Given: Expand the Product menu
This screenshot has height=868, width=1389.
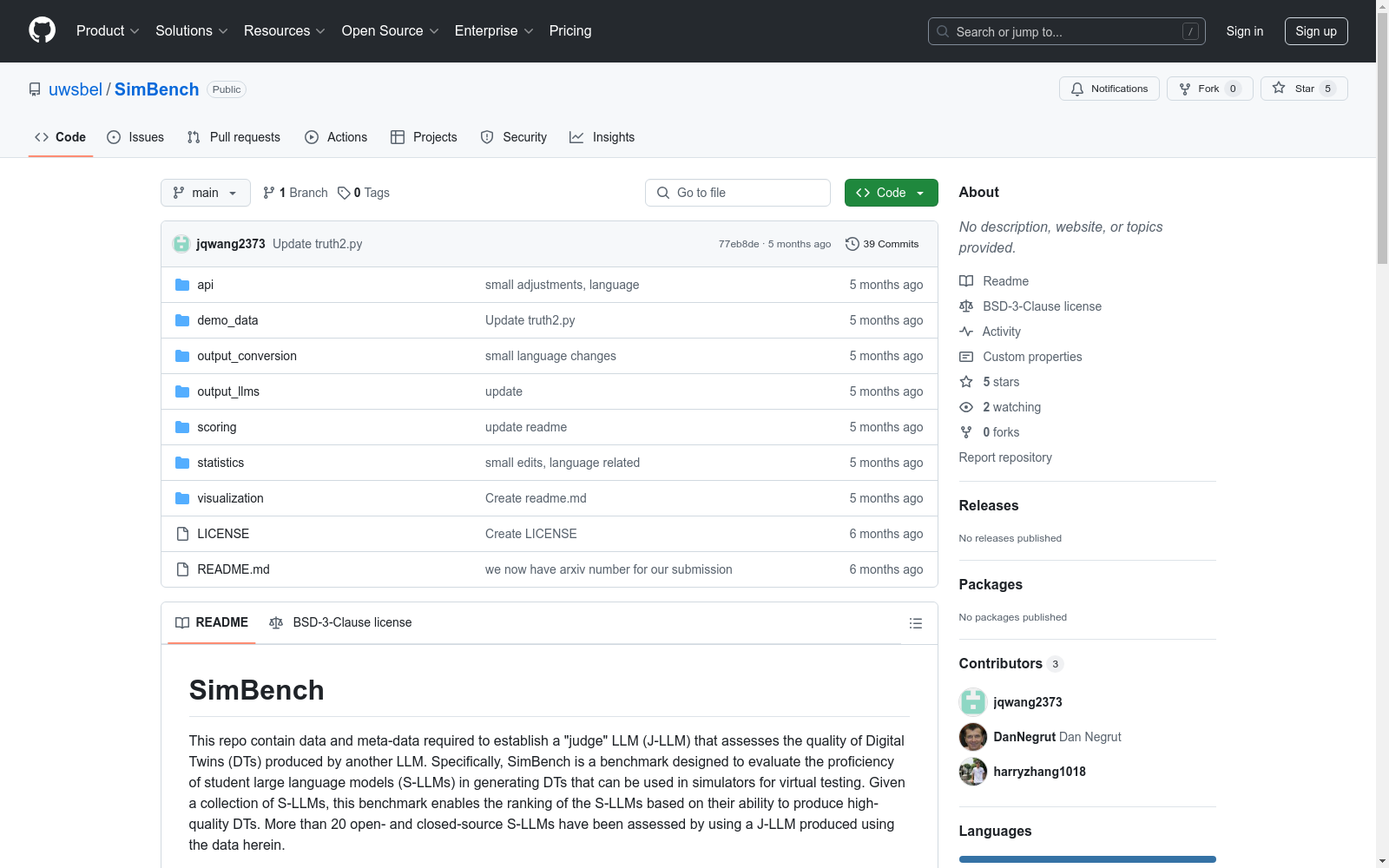Looking at the screenshot, I should 108,30.
